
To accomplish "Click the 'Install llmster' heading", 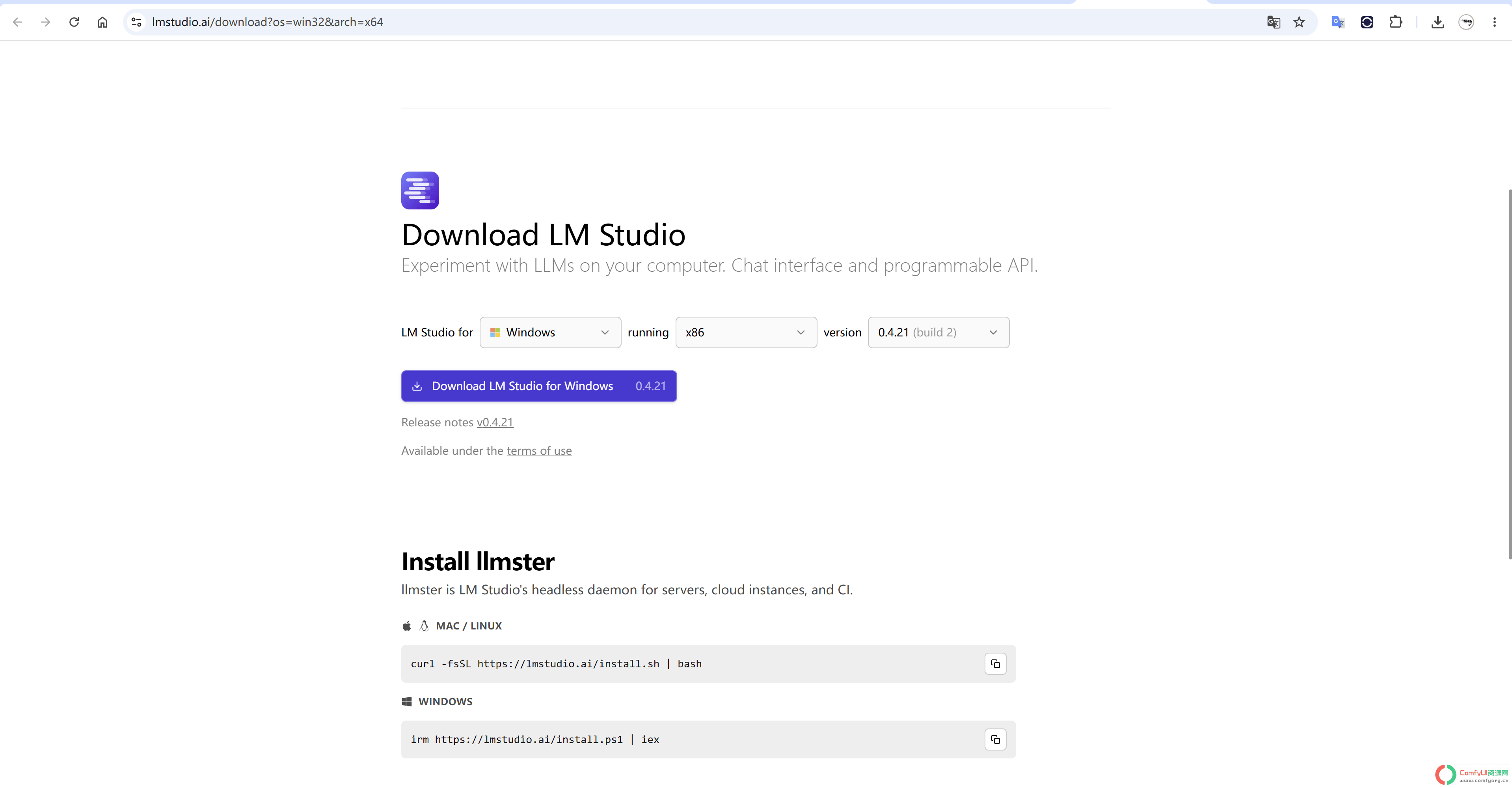I will [x=477, y=561].
